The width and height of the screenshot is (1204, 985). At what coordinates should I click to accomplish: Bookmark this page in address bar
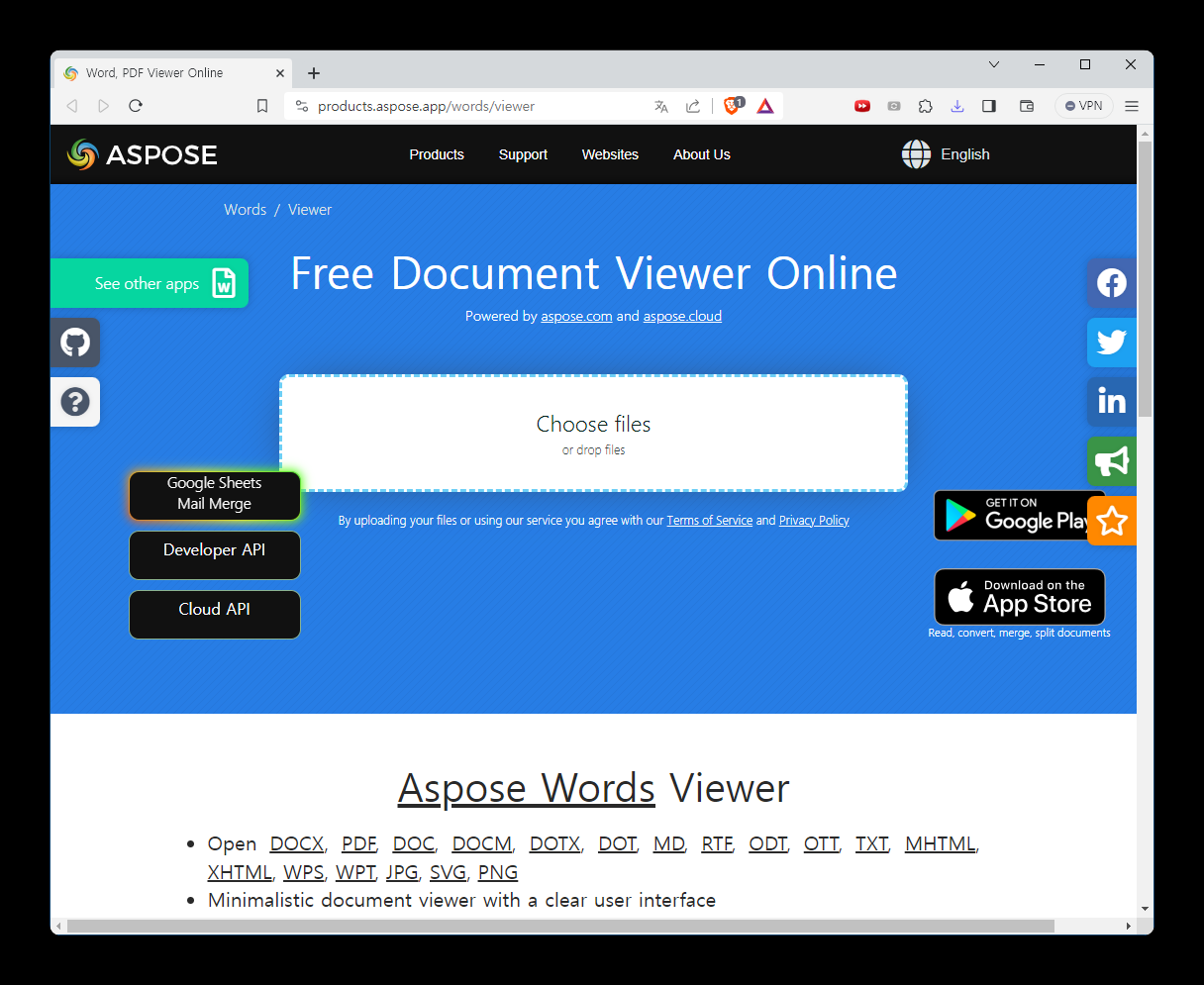click(262, 106)
